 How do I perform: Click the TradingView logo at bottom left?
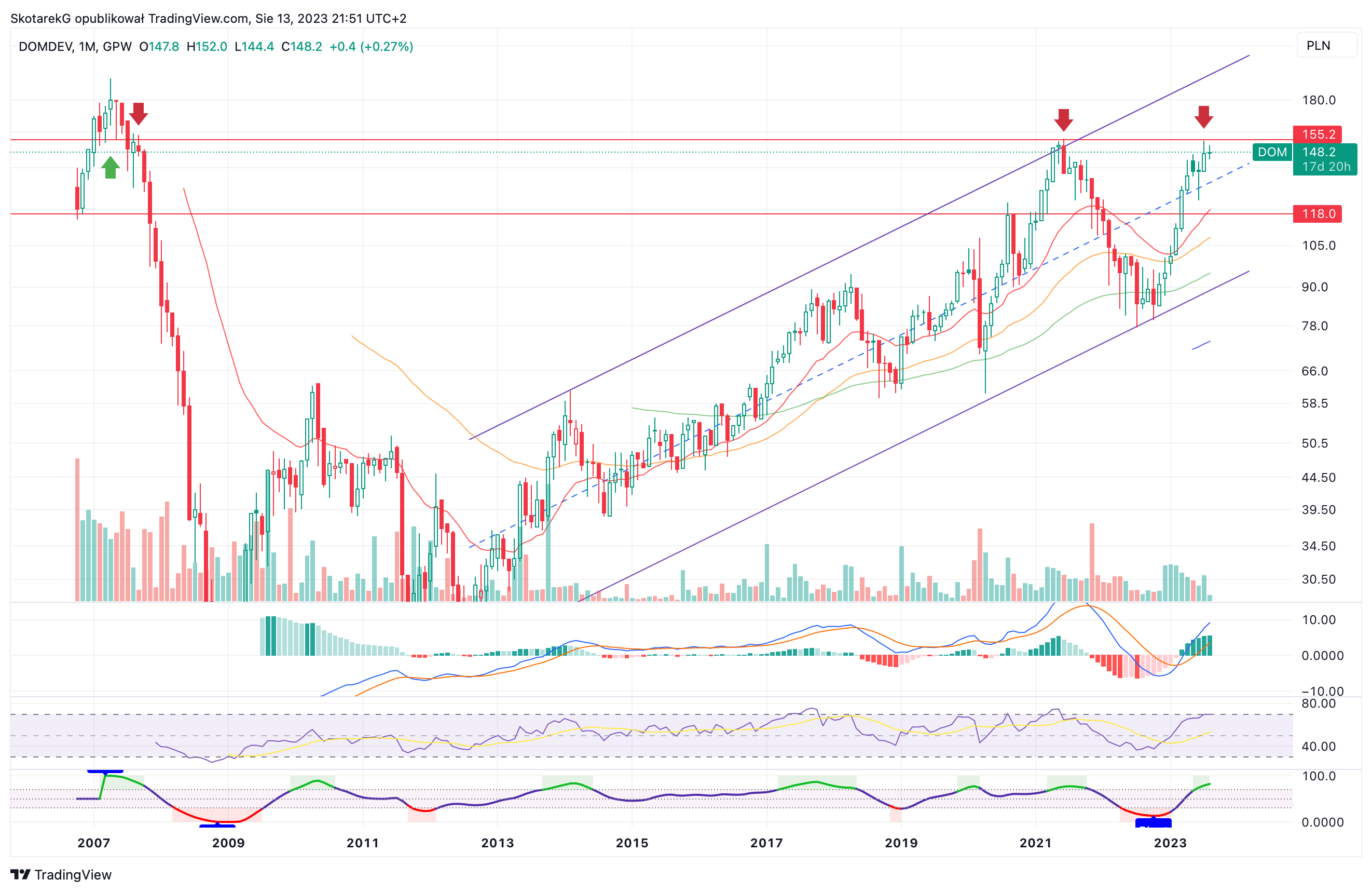click(61, 874)
